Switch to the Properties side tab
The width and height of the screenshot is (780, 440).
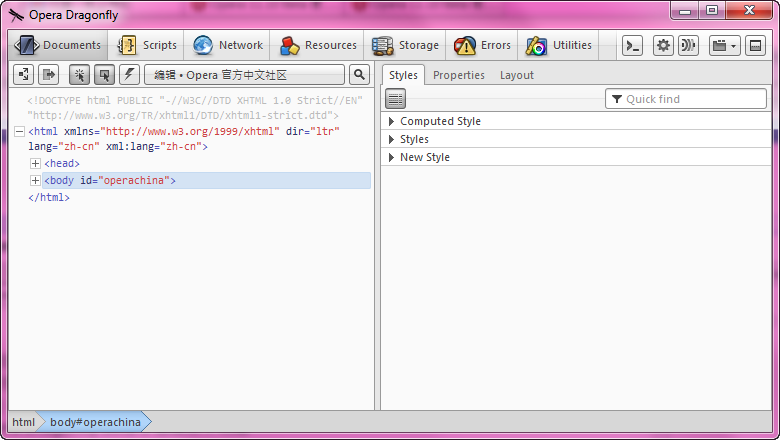pyautogui.click(x=459, y=75)
